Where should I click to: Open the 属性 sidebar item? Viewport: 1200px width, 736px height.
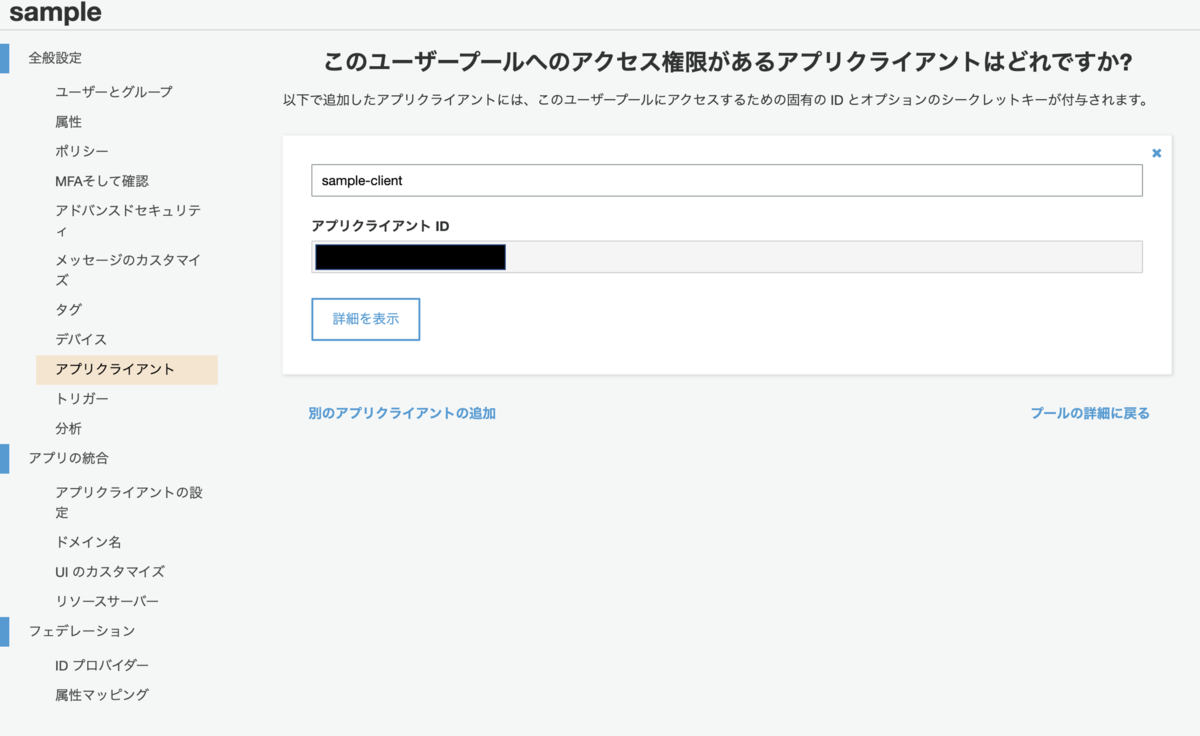click(69, 122)
